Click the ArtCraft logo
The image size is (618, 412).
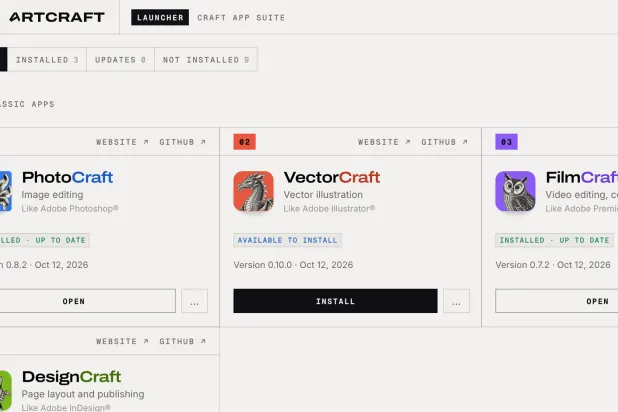tap(57, 17)
